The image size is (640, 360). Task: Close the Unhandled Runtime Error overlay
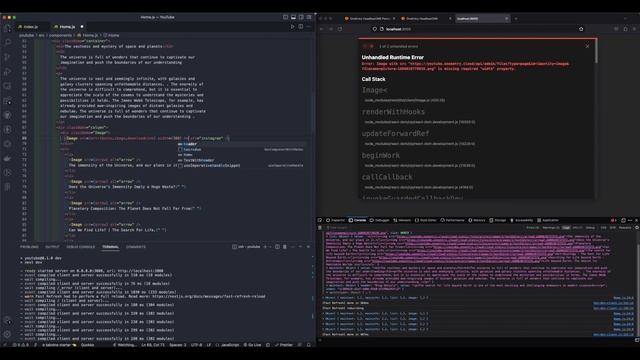coord(587,46)
